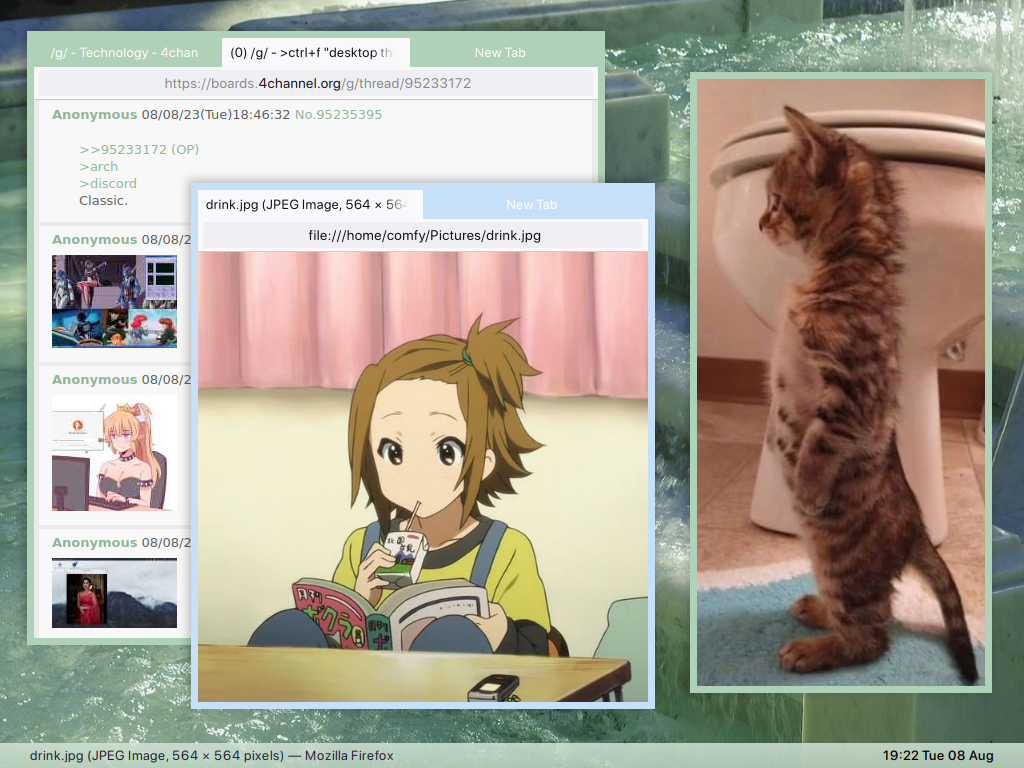Open post number No.95235395 link
The height and width of the screenshot is (768, 1024).
tap(338, 114)
